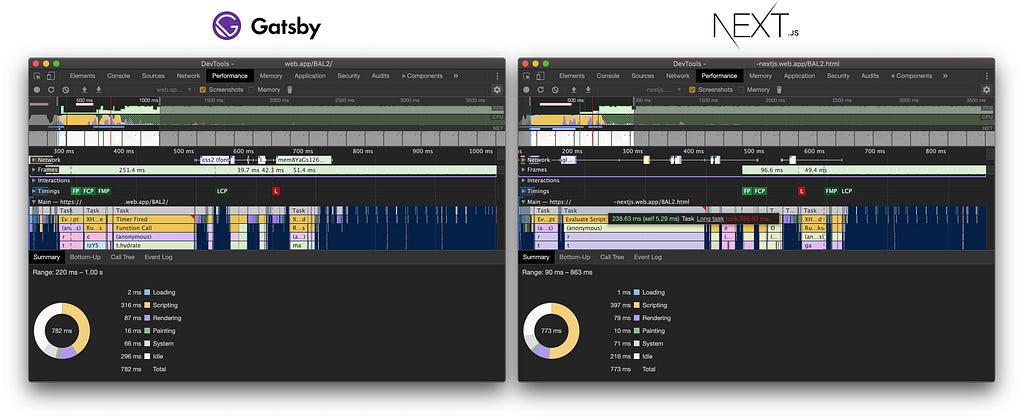
Task: Click the LCP timing marker in Gatsby DevTools
Action: [222, 191]
